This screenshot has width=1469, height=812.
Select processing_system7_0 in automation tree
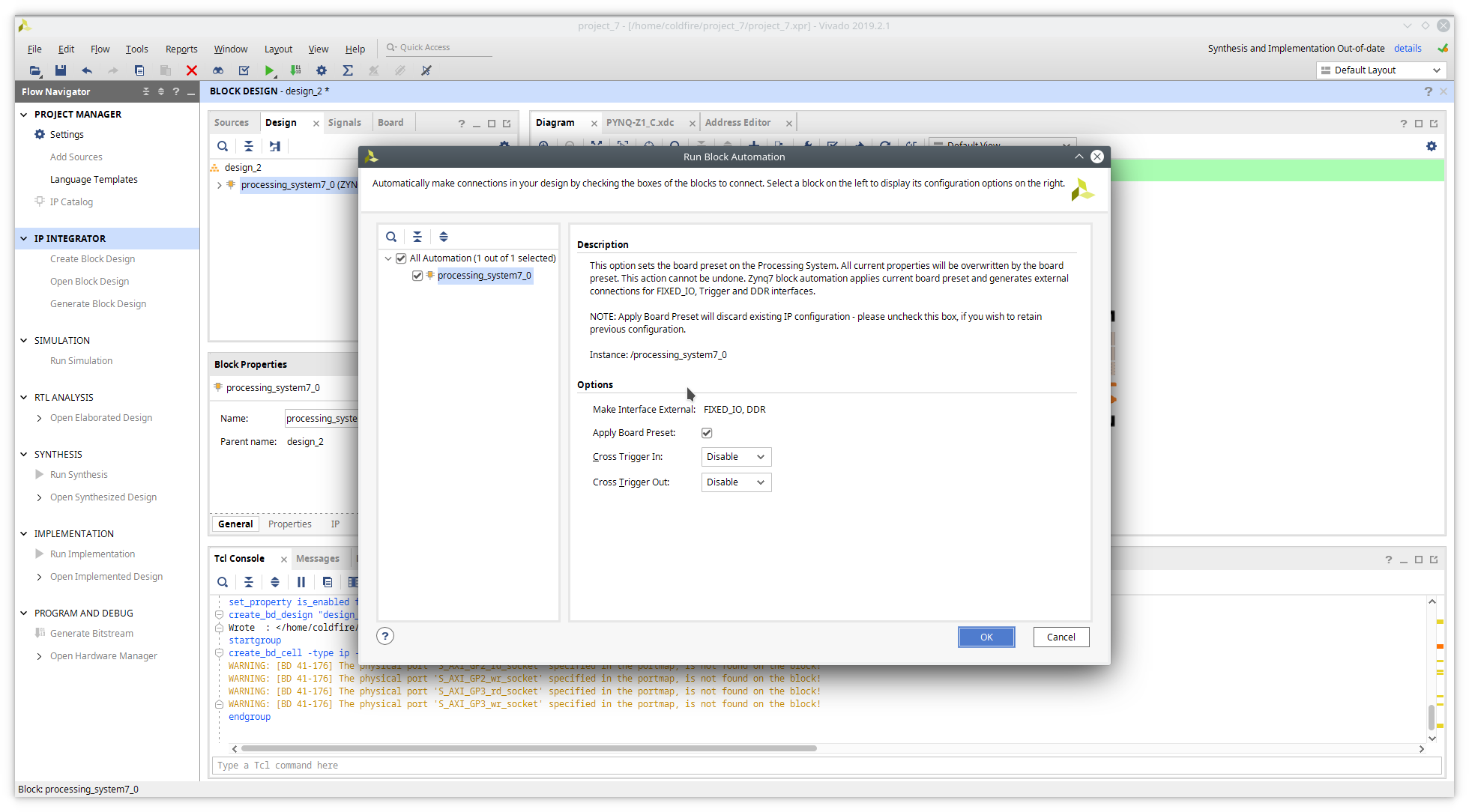[x=484, y=276]
